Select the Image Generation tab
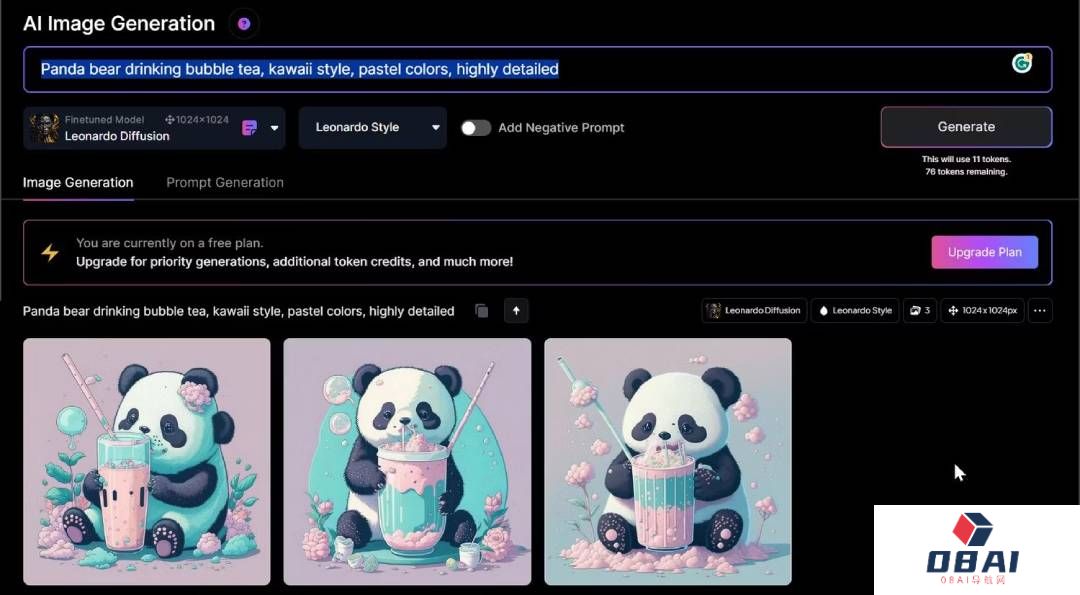Screen dimensions: 1080x595 [77, 182]
